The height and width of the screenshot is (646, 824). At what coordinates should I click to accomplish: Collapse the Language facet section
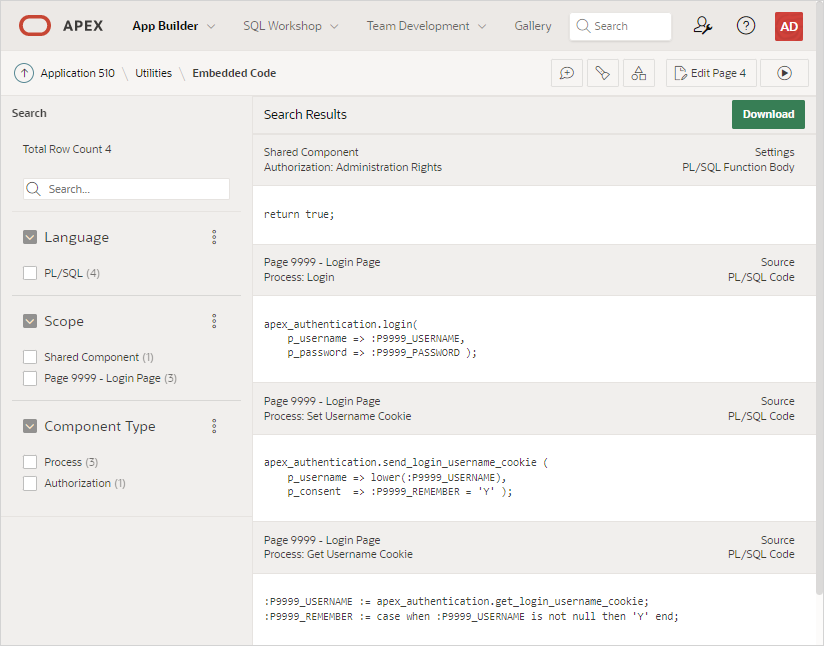pos(30,237)
